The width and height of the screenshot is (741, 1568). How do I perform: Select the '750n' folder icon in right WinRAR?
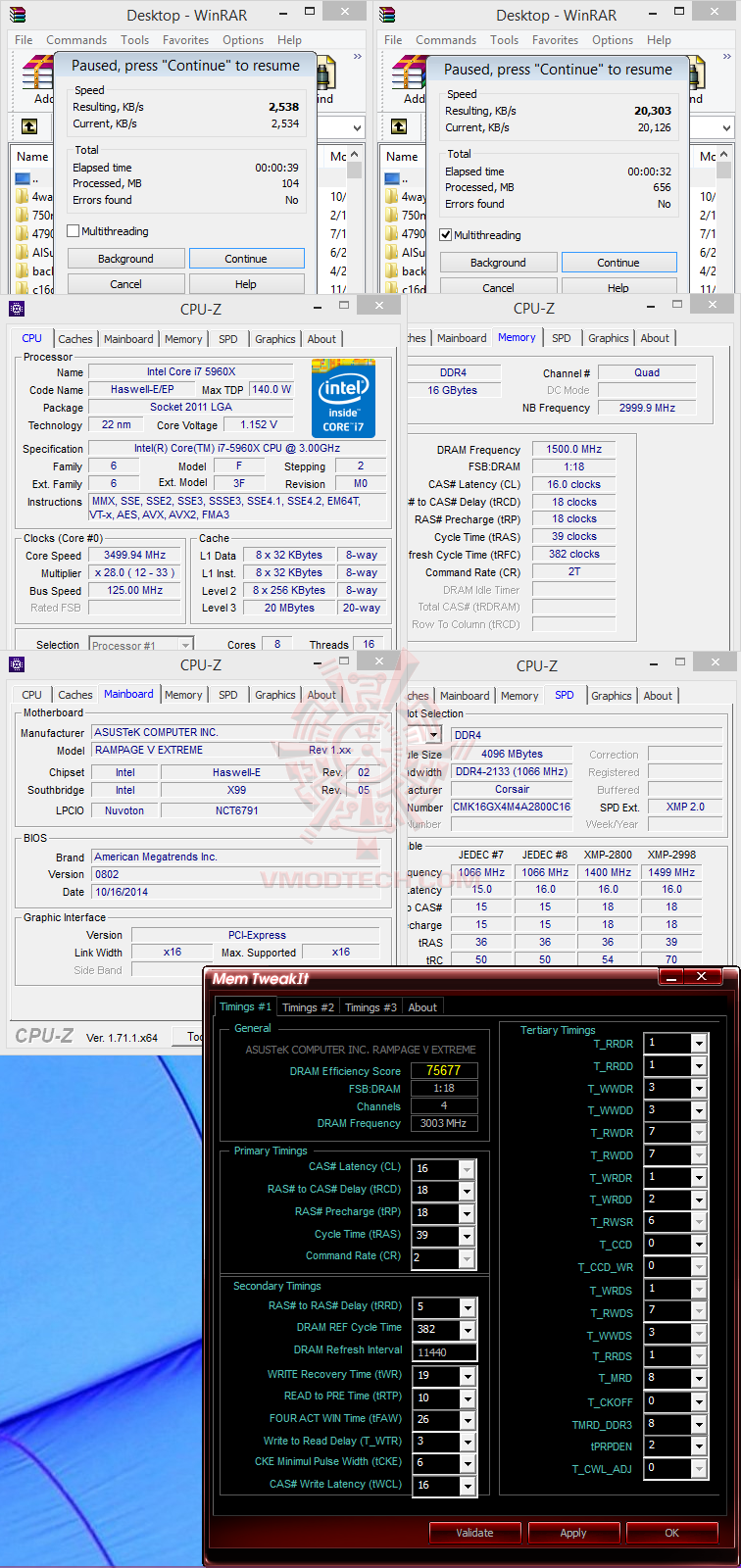click(392, 216)
